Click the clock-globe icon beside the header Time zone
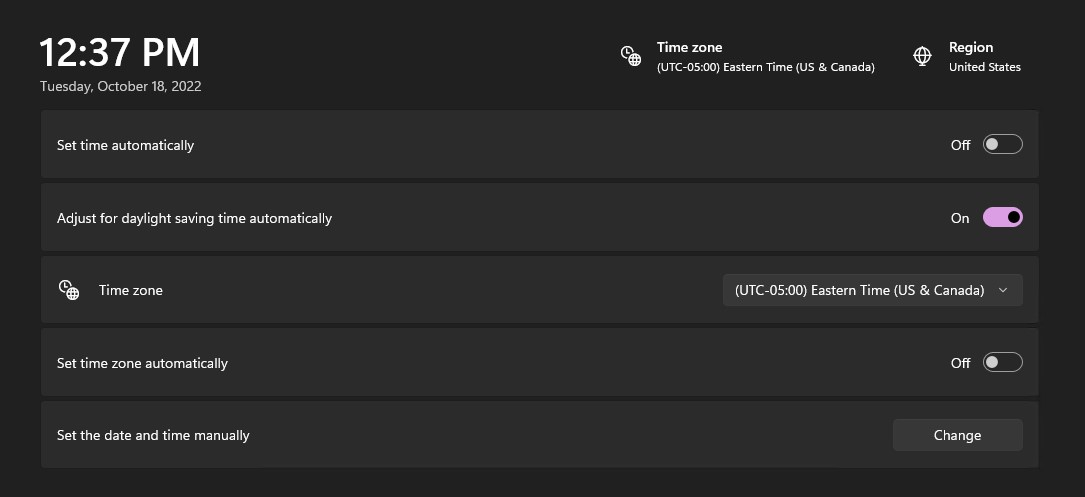Screen dimensions: 1085x497 pos(630,56)
